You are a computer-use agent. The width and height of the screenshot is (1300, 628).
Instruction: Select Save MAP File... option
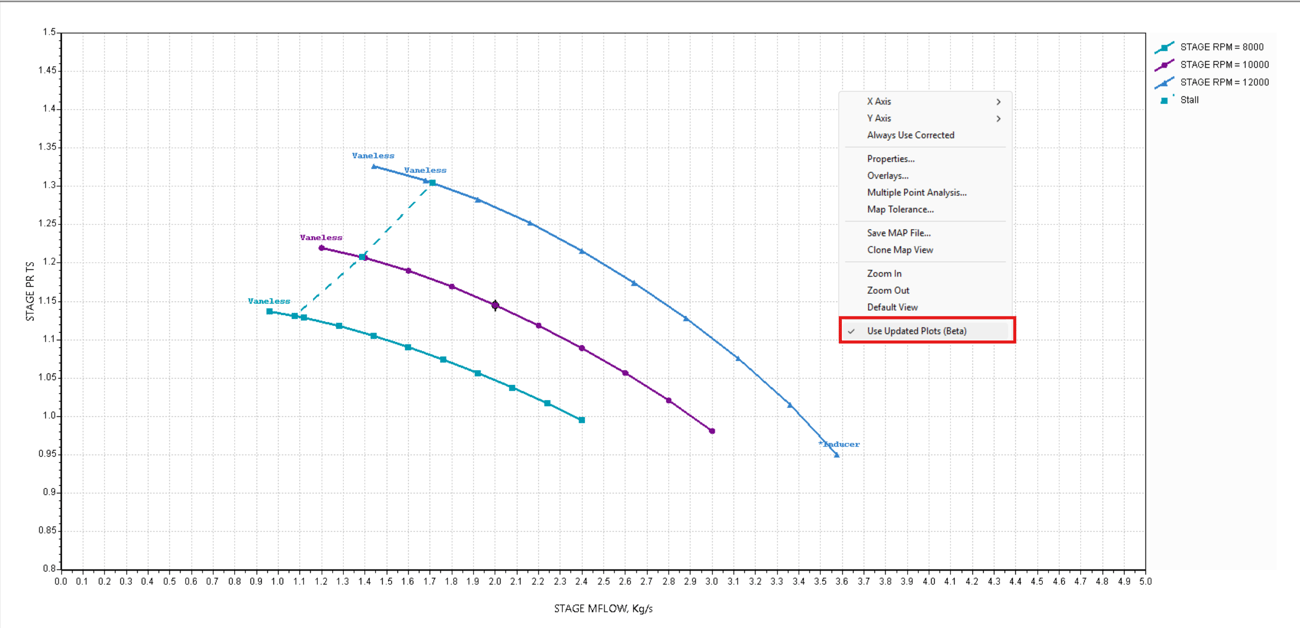[x=898, y=233]
